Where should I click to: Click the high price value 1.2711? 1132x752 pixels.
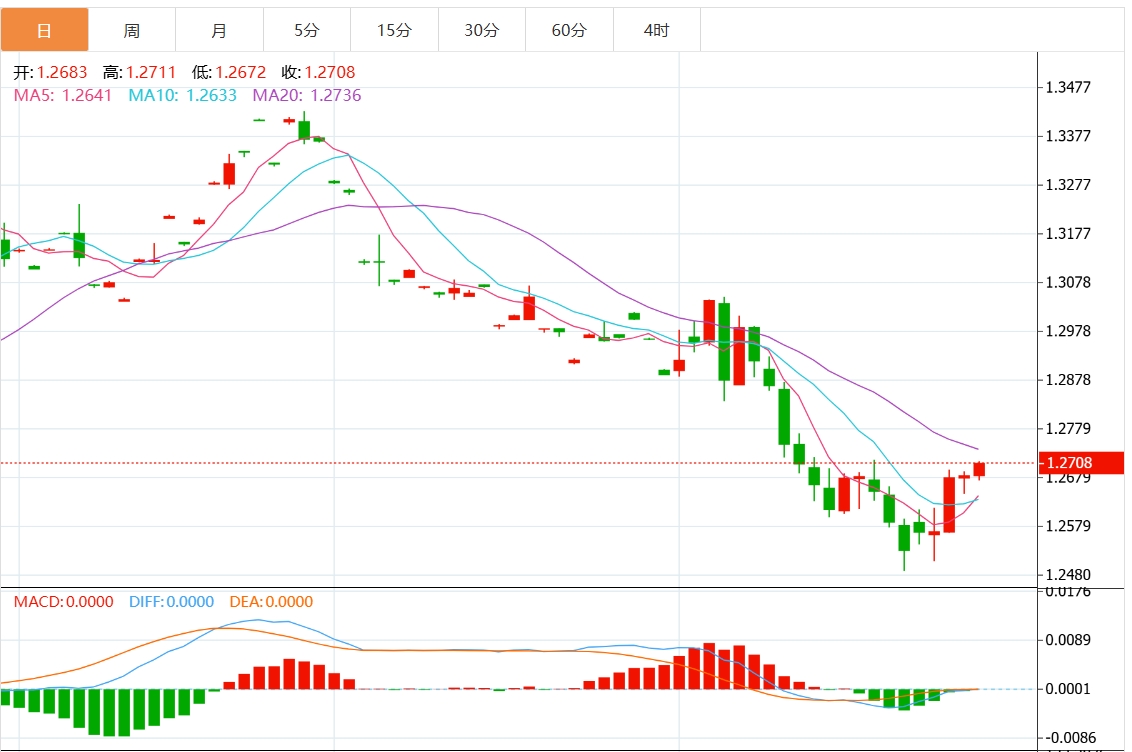point(151,72)
